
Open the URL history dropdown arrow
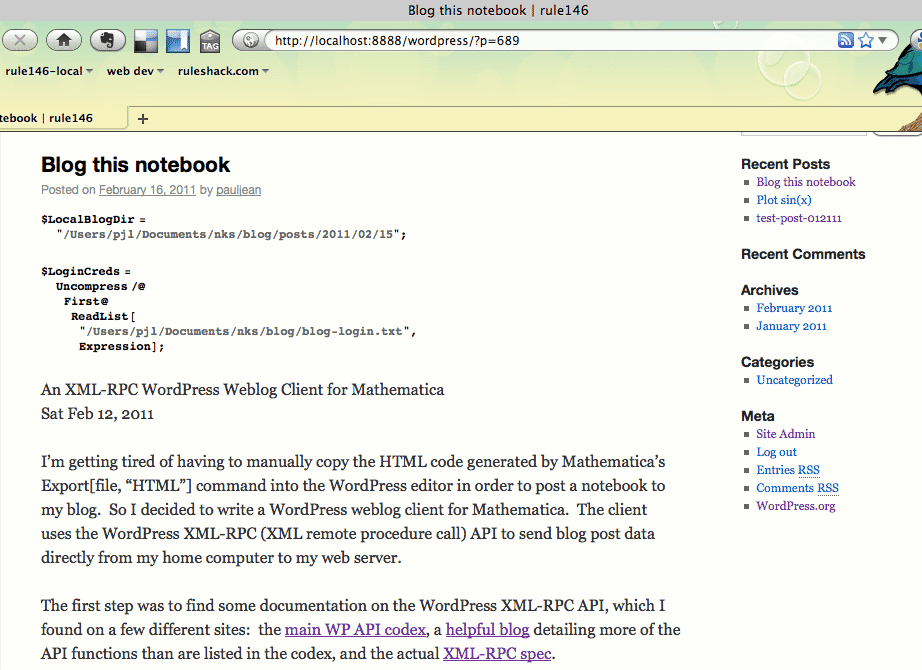[x=882, y=41]
